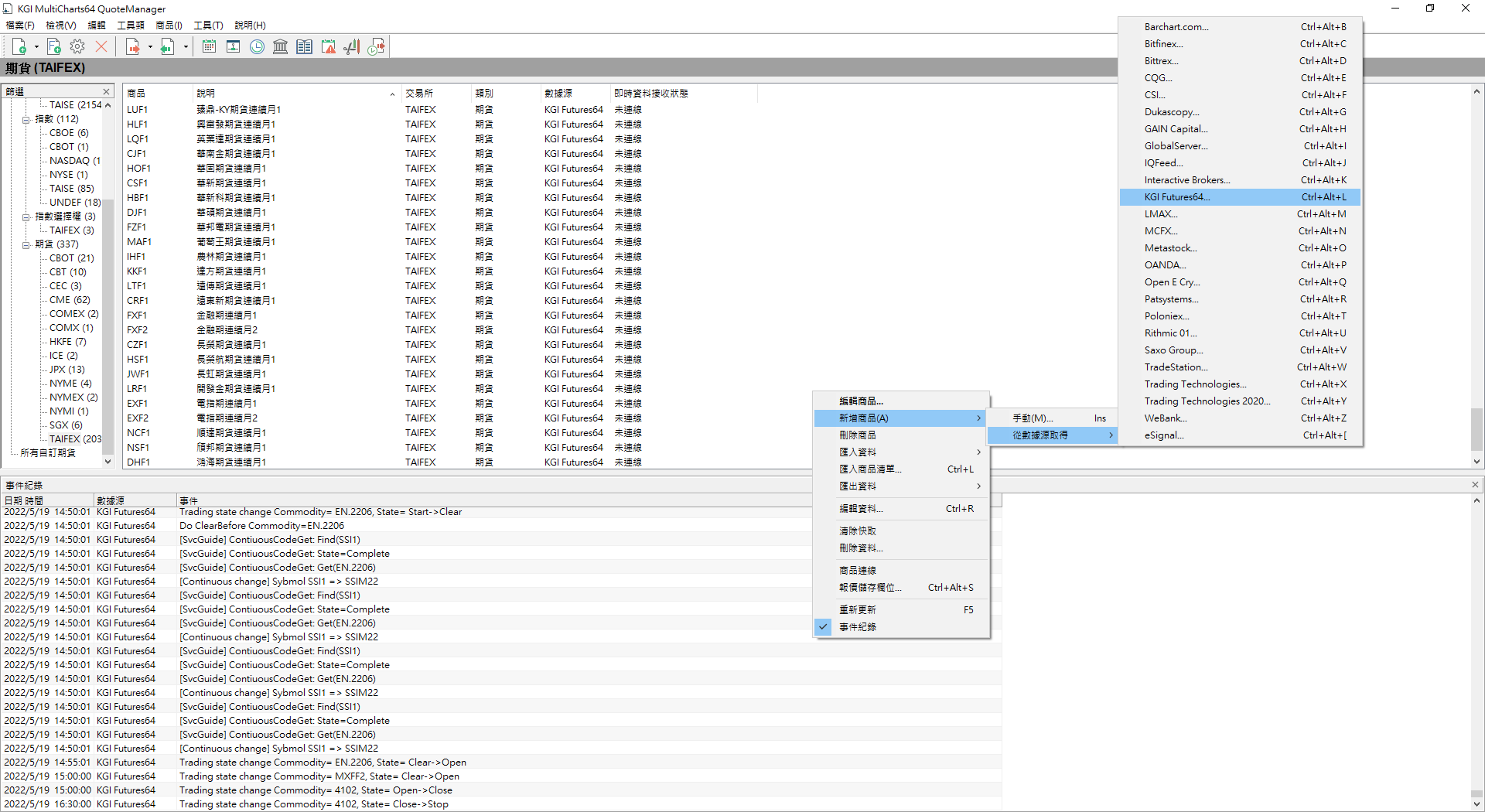Choose KGI Futures64... data source
This screenshot has height=812, width=1485.
pyautogui.click(x=1240, y=197)
